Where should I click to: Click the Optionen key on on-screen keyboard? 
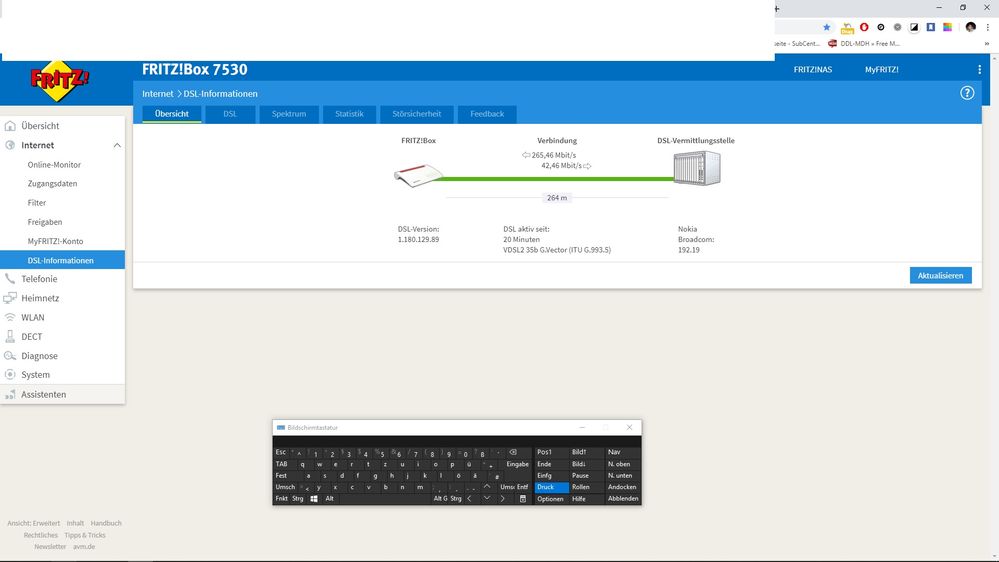coord(551,499)
